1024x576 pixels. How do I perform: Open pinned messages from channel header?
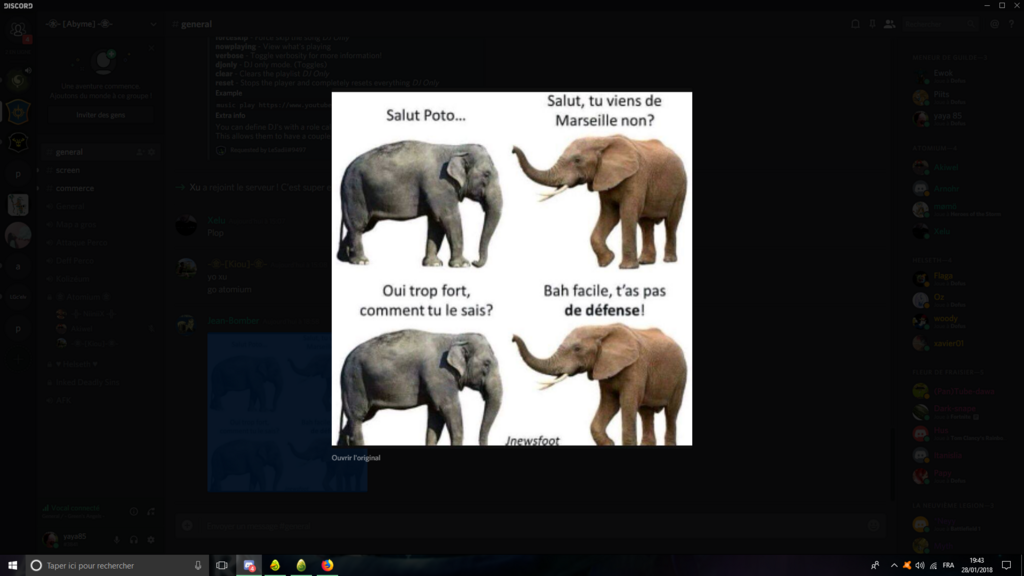872,24
